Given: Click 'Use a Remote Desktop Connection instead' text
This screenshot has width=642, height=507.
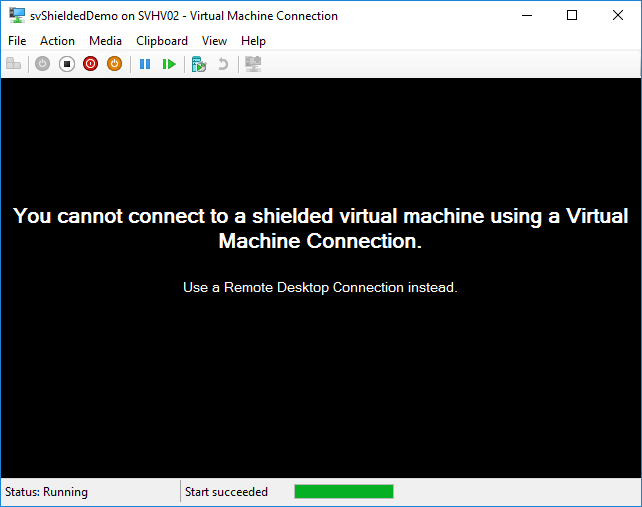Looking at the screenshot, I should (320, 287).
